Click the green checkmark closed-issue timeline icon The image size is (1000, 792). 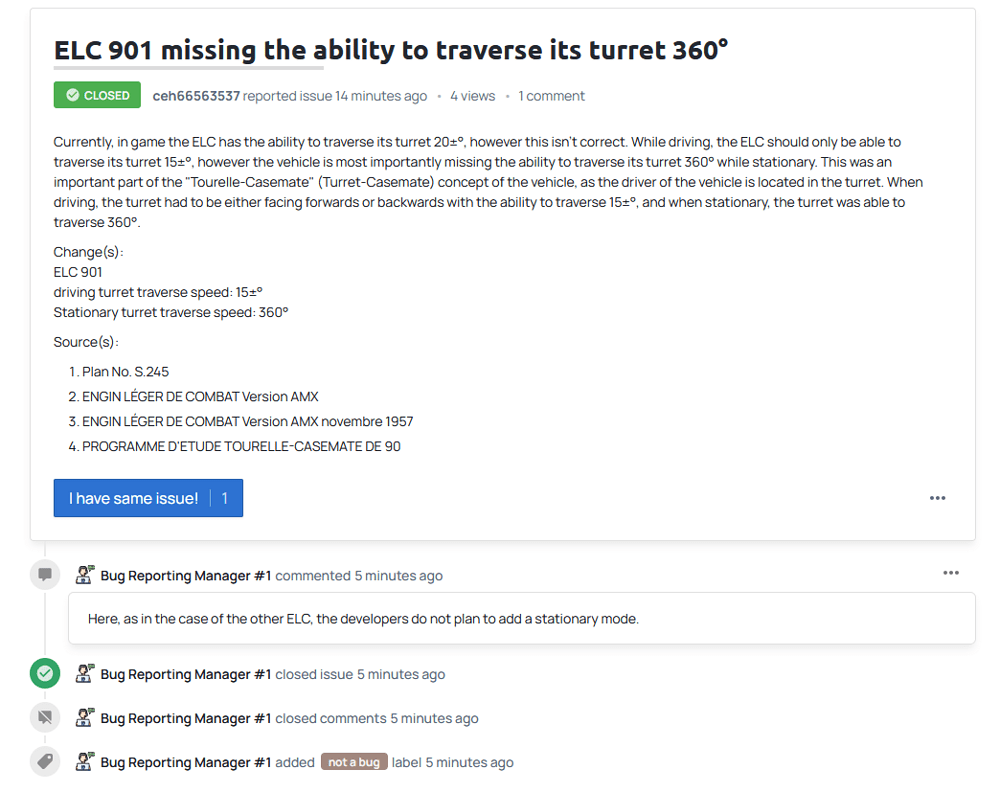(45, 674)
